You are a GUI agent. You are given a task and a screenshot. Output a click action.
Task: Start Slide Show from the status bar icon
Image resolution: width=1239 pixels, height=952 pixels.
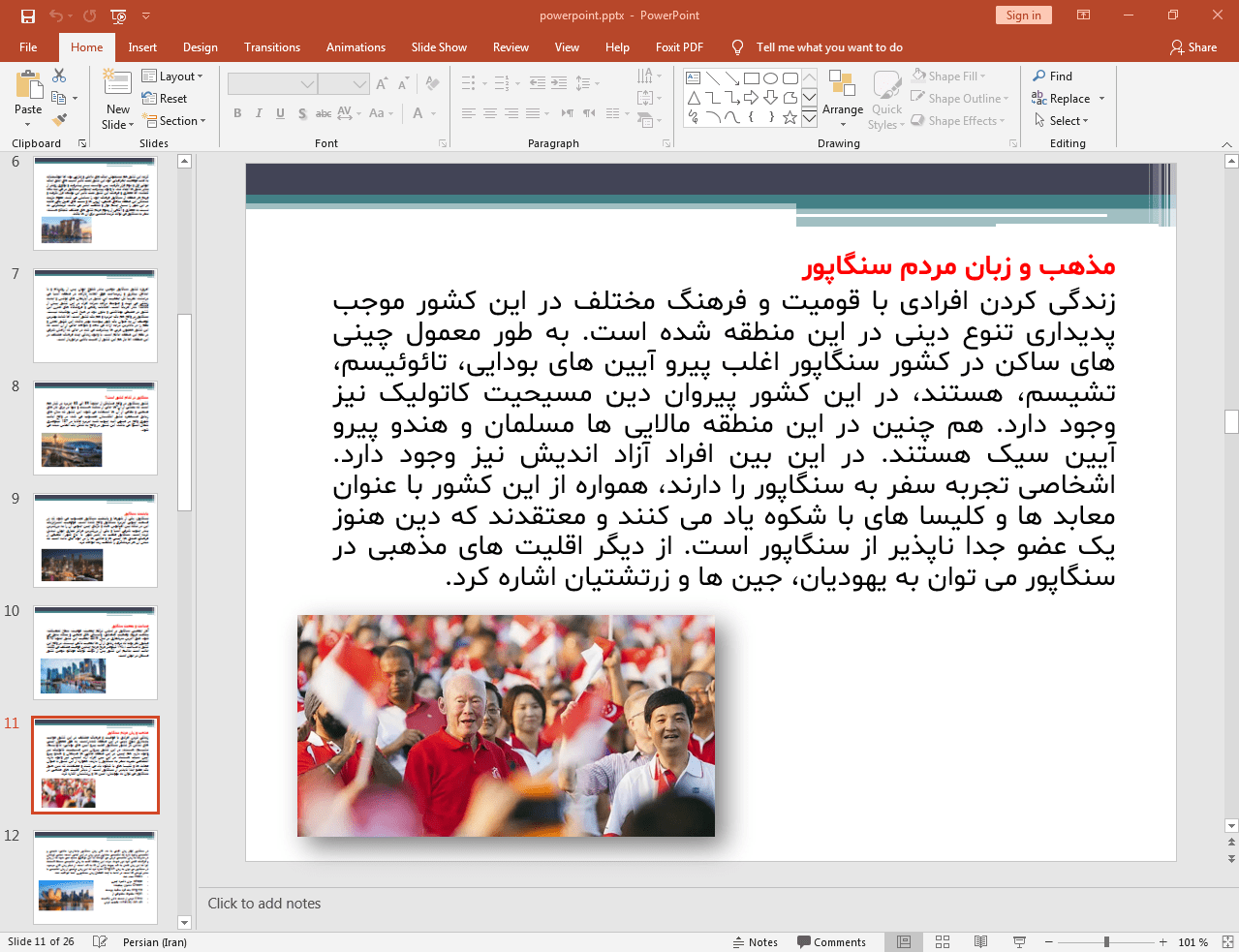[x=1019, y=942]
